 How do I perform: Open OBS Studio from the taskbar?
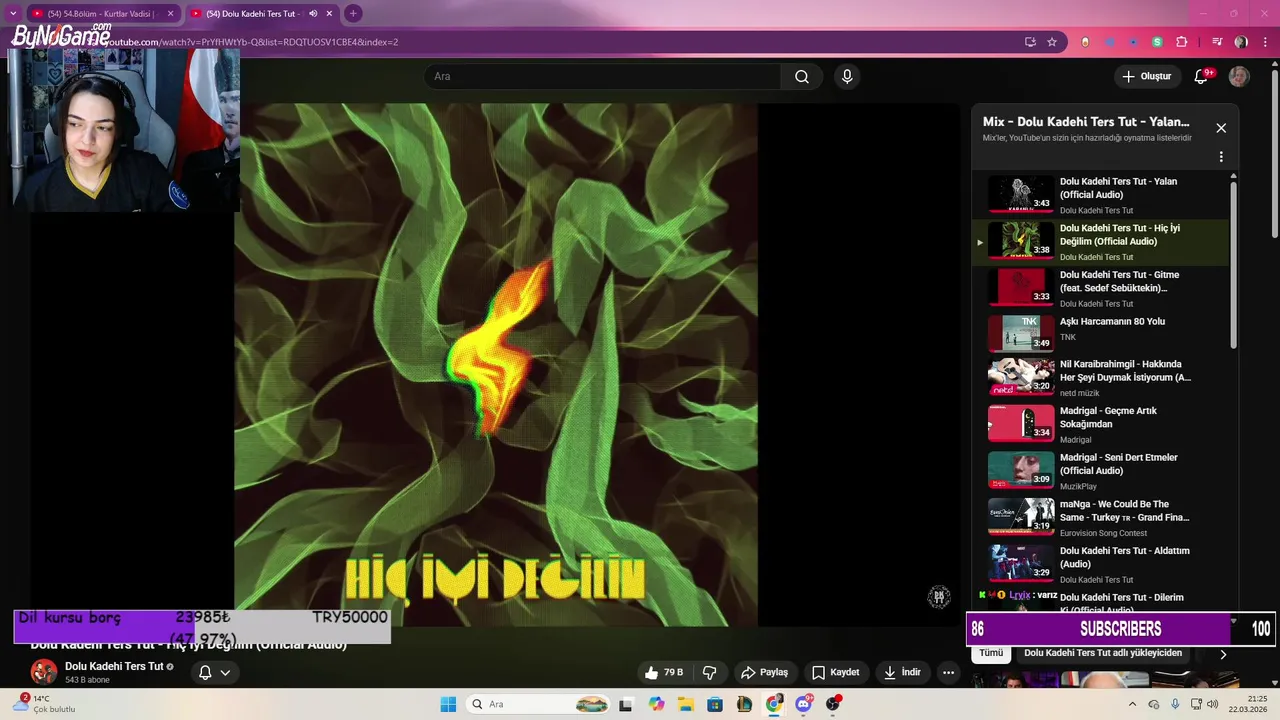833,704
